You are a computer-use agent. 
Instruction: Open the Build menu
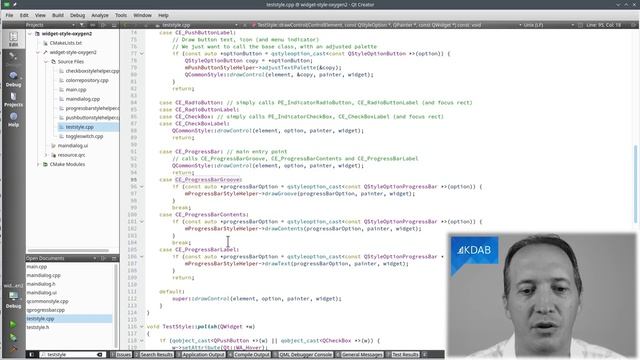58,15
